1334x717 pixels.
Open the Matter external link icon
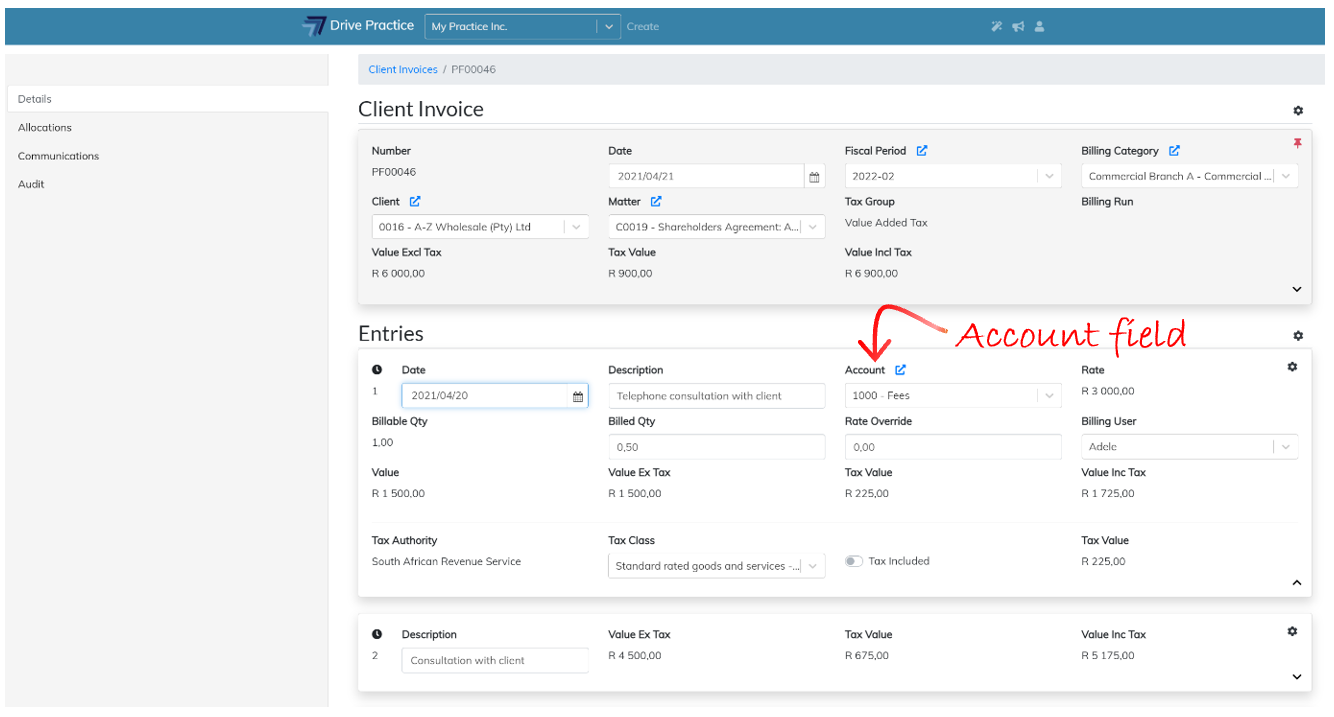[656, 202]
